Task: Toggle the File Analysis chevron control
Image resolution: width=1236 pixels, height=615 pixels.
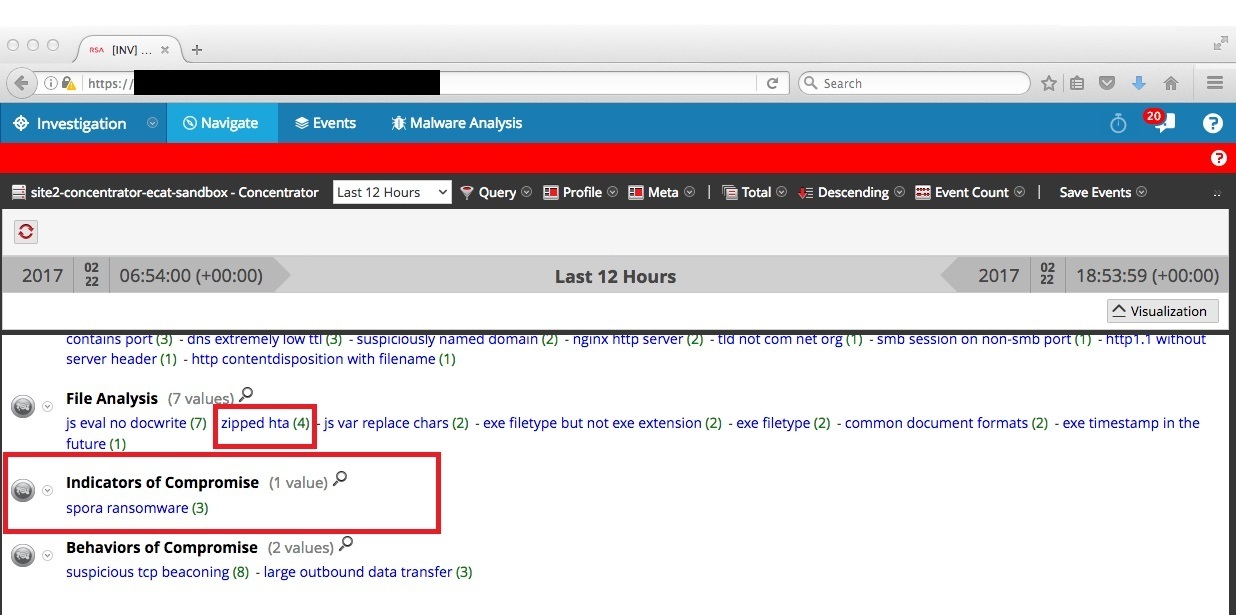Action: pos(46,407)
